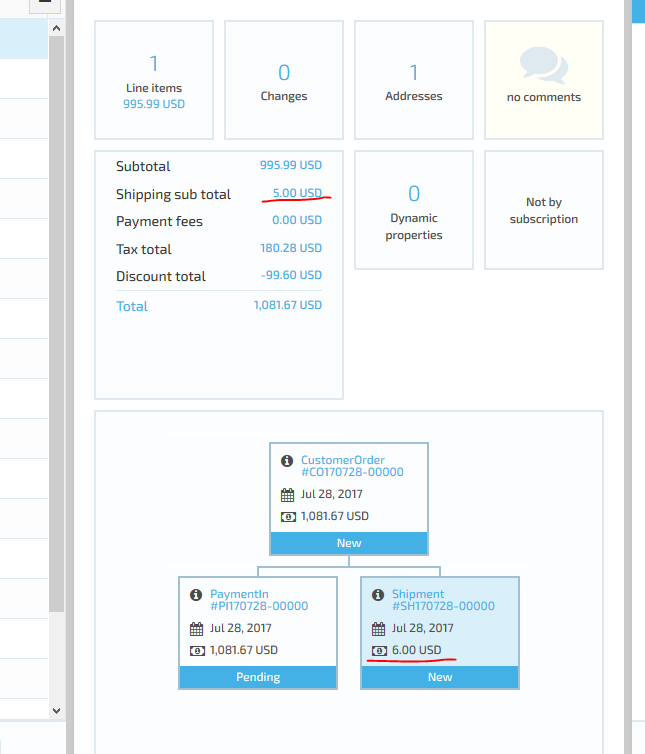The image size is (645, 754).
Task: Click Payment fees value 0.00 USD
Action: pyautogui.click(x=297, y=220)
